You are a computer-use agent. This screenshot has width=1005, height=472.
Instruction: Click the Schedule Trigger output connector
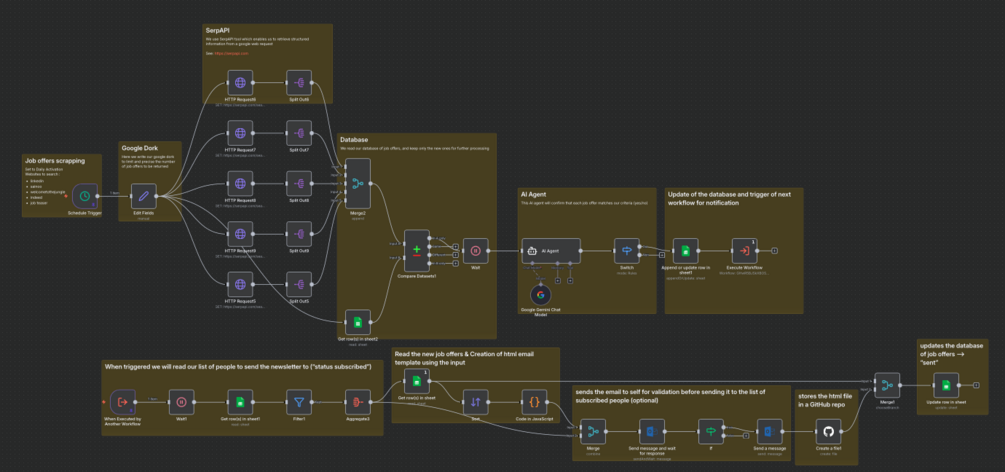tap(98, 196)
